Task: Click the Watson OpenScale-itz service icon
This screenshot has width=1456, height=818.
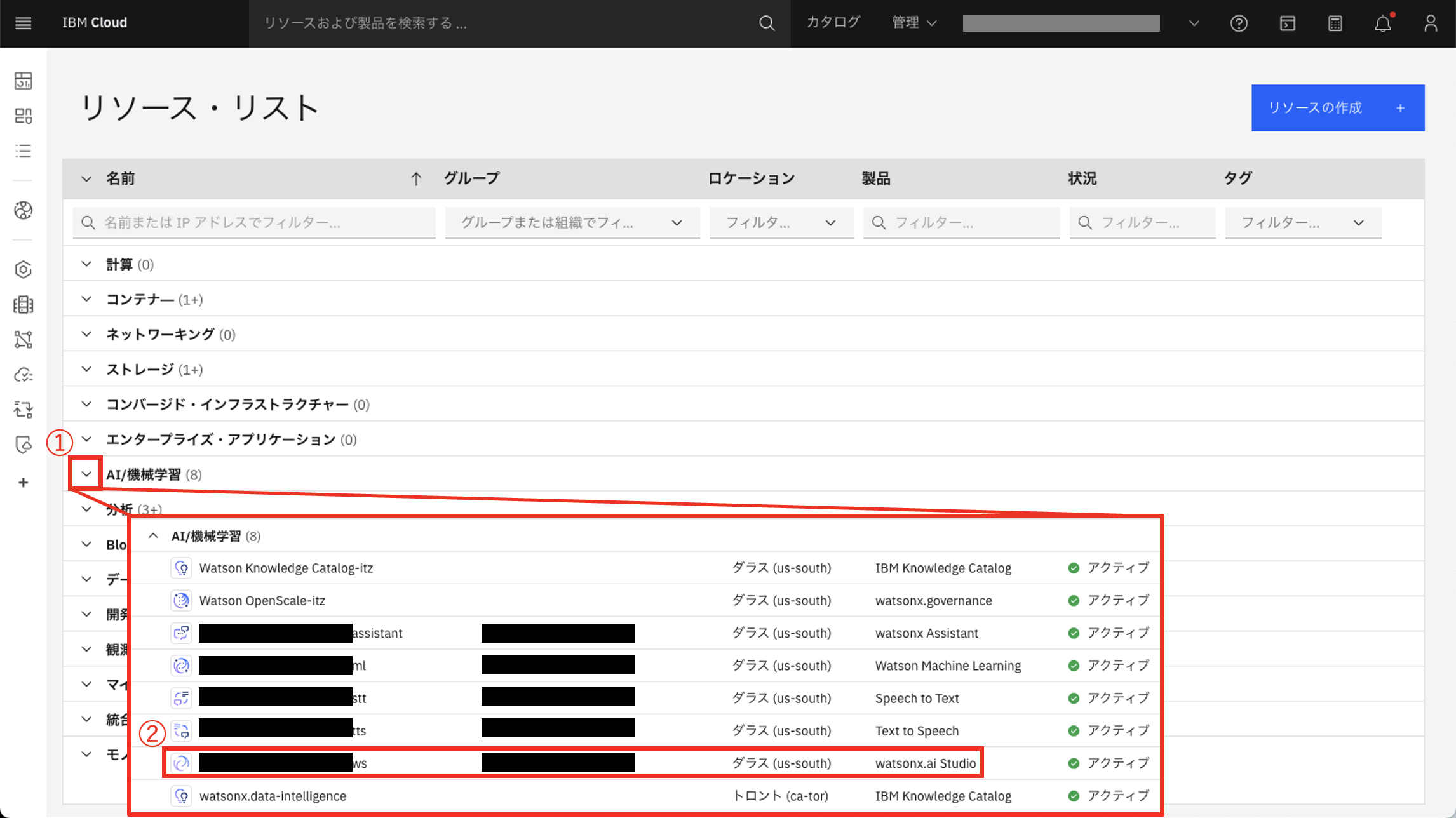Action: click(x=181, y=600)
